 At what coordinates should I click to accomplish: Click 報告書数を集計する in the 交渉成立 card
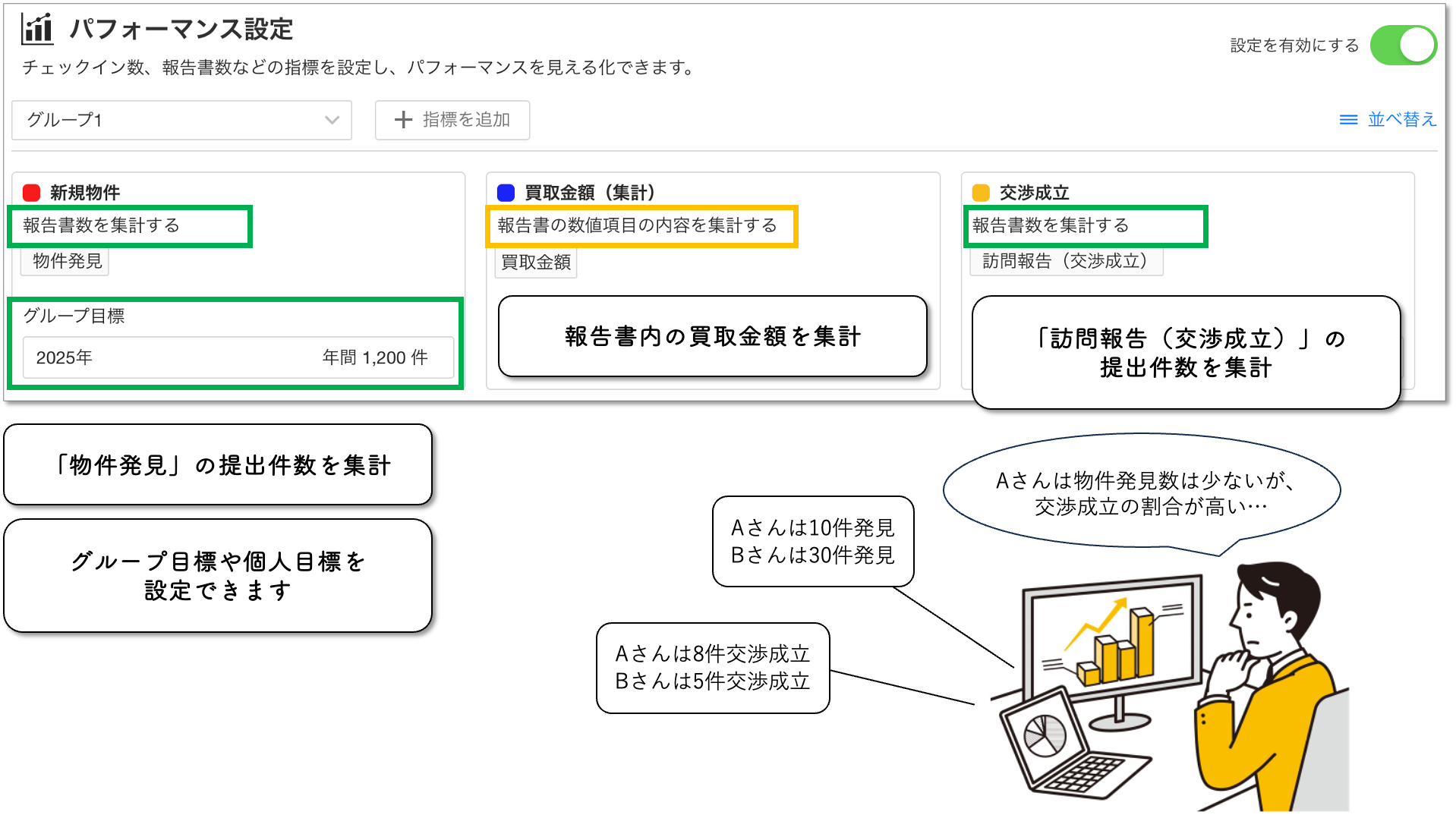pyautogui.click(x=1051, y=225)
